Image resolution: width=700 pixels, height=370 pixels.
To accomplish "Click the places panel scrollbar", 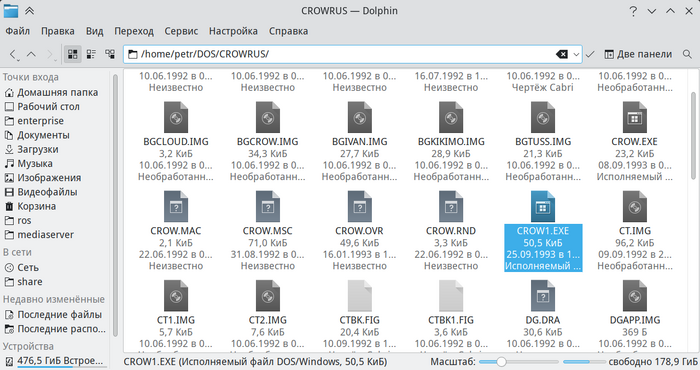I will pyautogui.click(x=115, y=205).
